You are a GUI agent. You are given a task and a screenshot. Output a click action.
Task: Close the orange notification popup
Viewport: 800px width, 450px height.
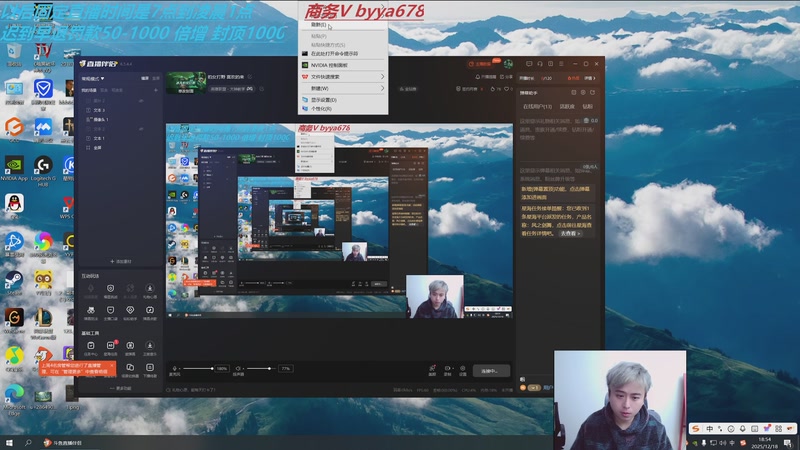tap(112, 365)
